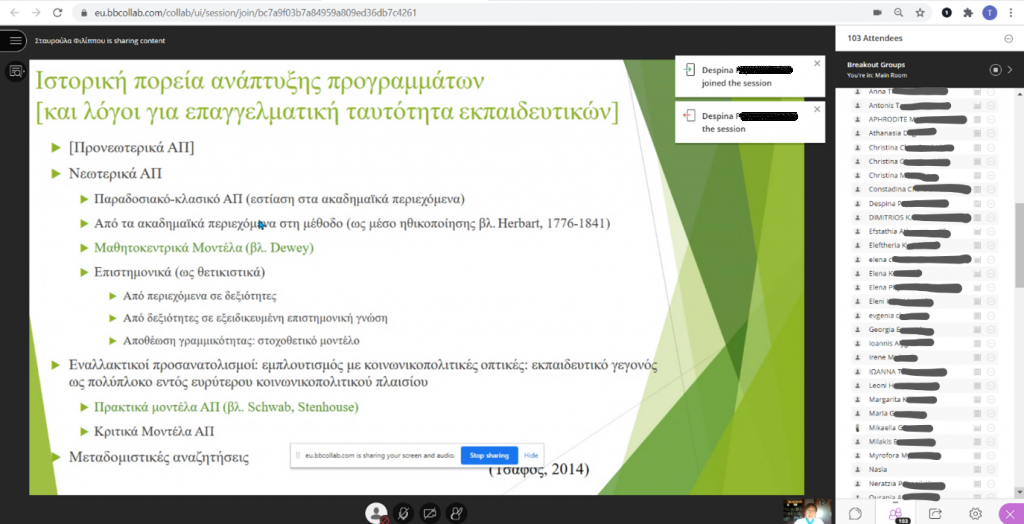This screenshot has height=524, width=1024.
Task: Click the joined session icon in notification
Action: point(688,70)
